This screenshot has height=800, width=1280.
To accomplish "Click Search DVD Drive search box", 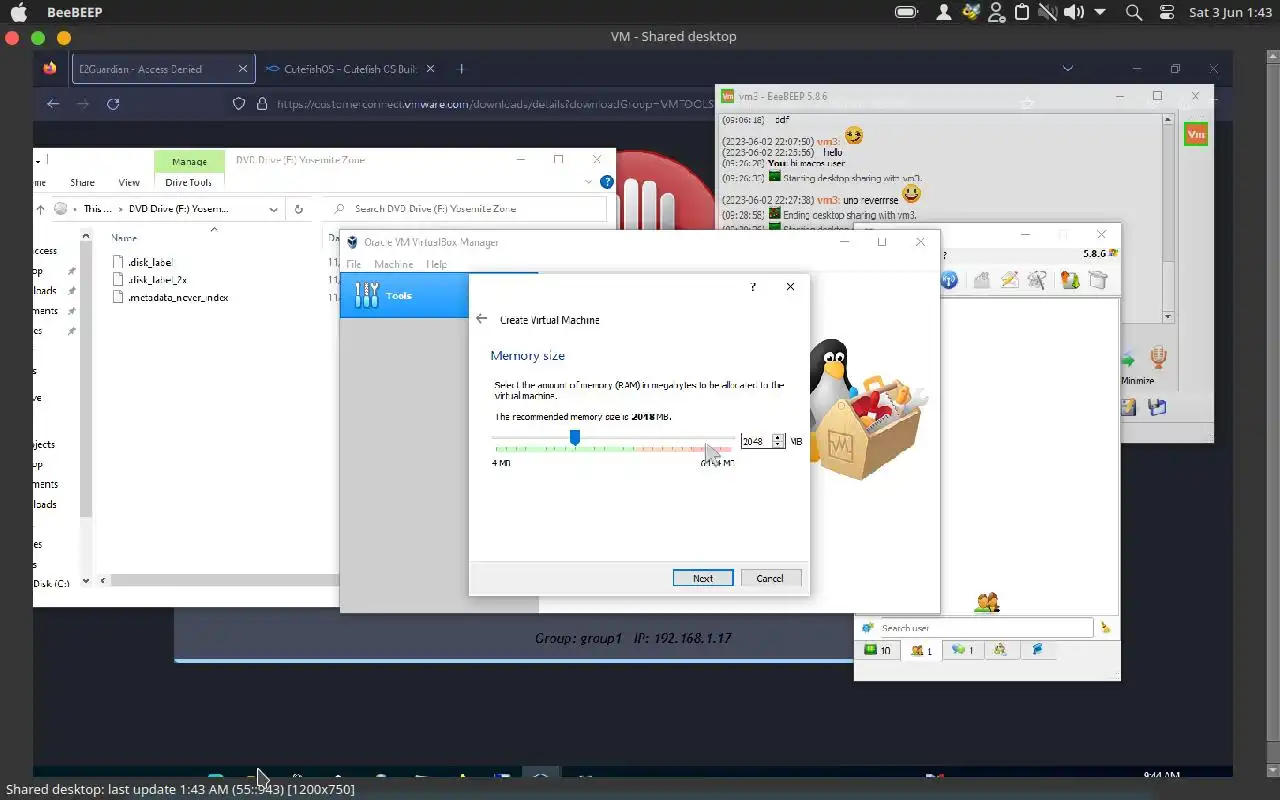I will pos(466,209).
